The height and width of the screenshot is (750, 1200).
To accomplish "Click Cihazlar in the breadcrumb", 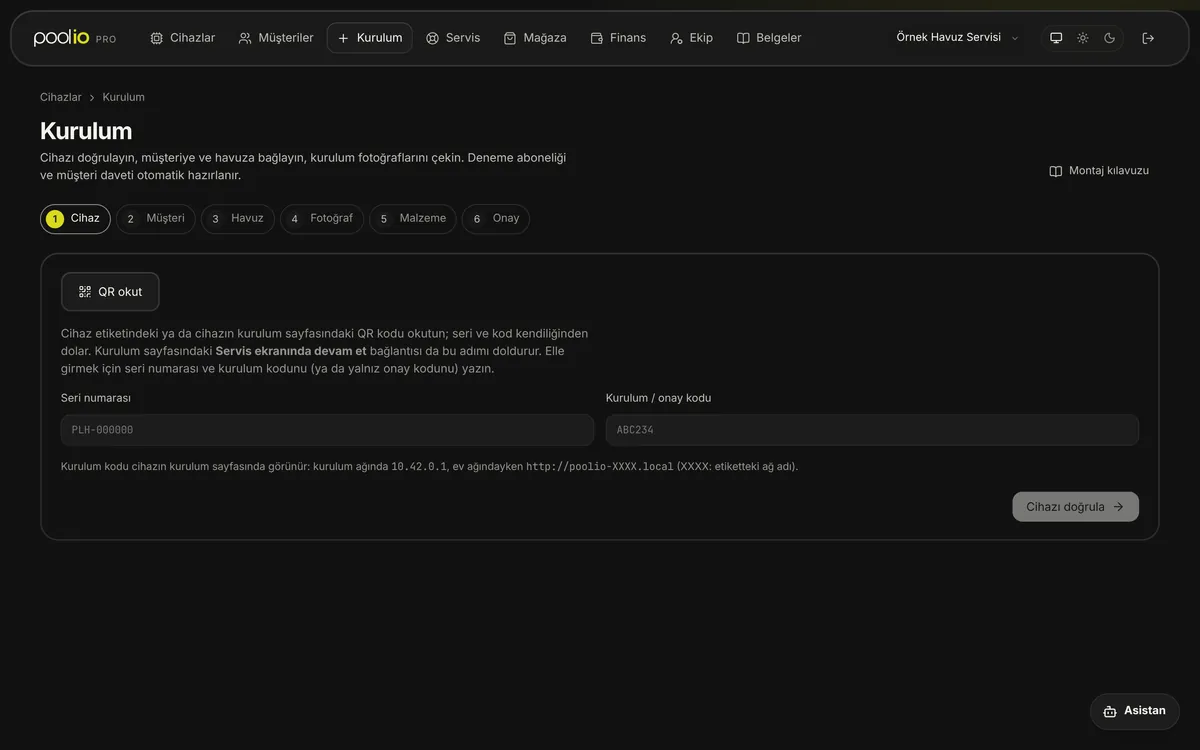I will click(61, 97).
